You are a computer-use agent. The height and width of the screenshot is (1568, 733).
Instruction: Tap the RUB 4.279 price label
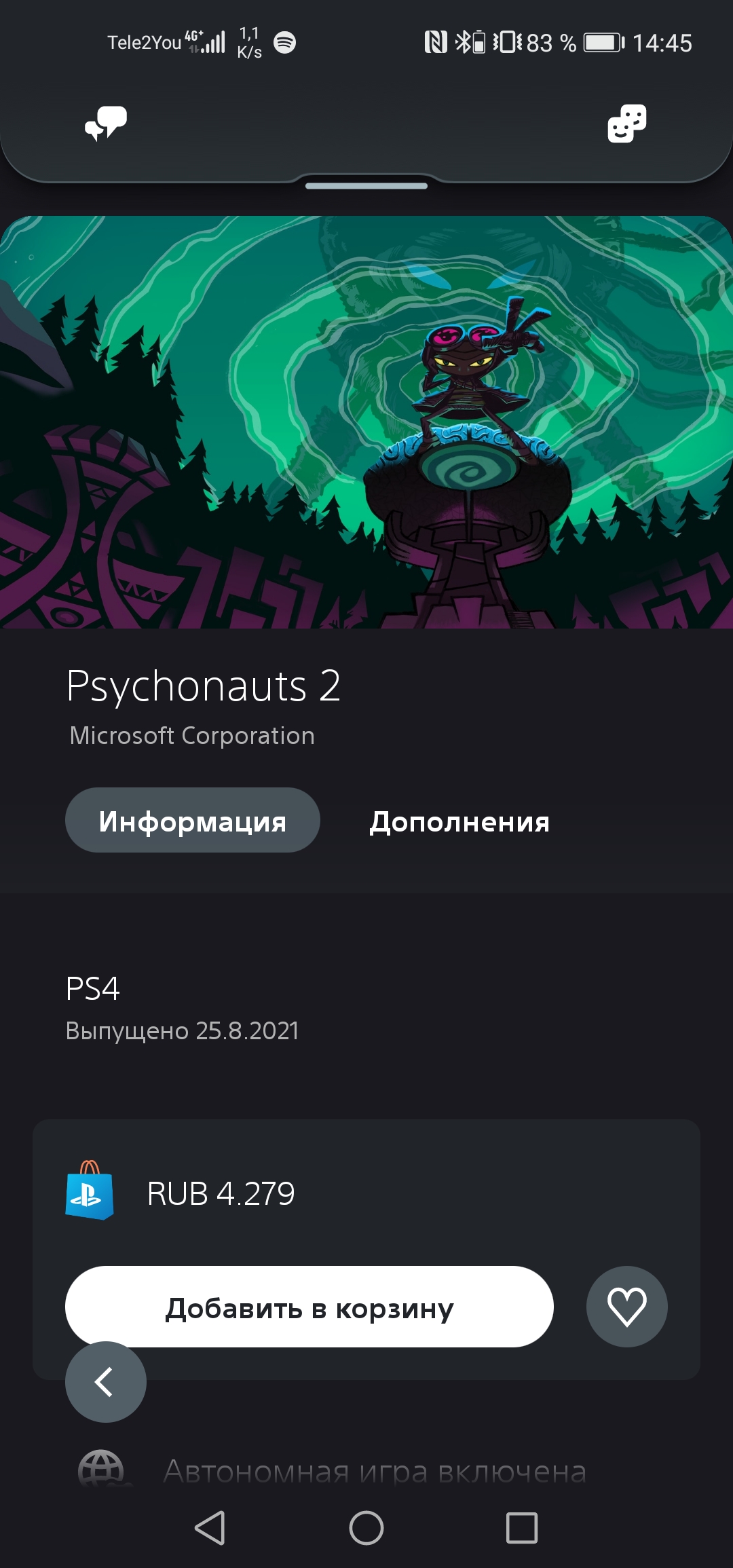[x=221, y=1193]
